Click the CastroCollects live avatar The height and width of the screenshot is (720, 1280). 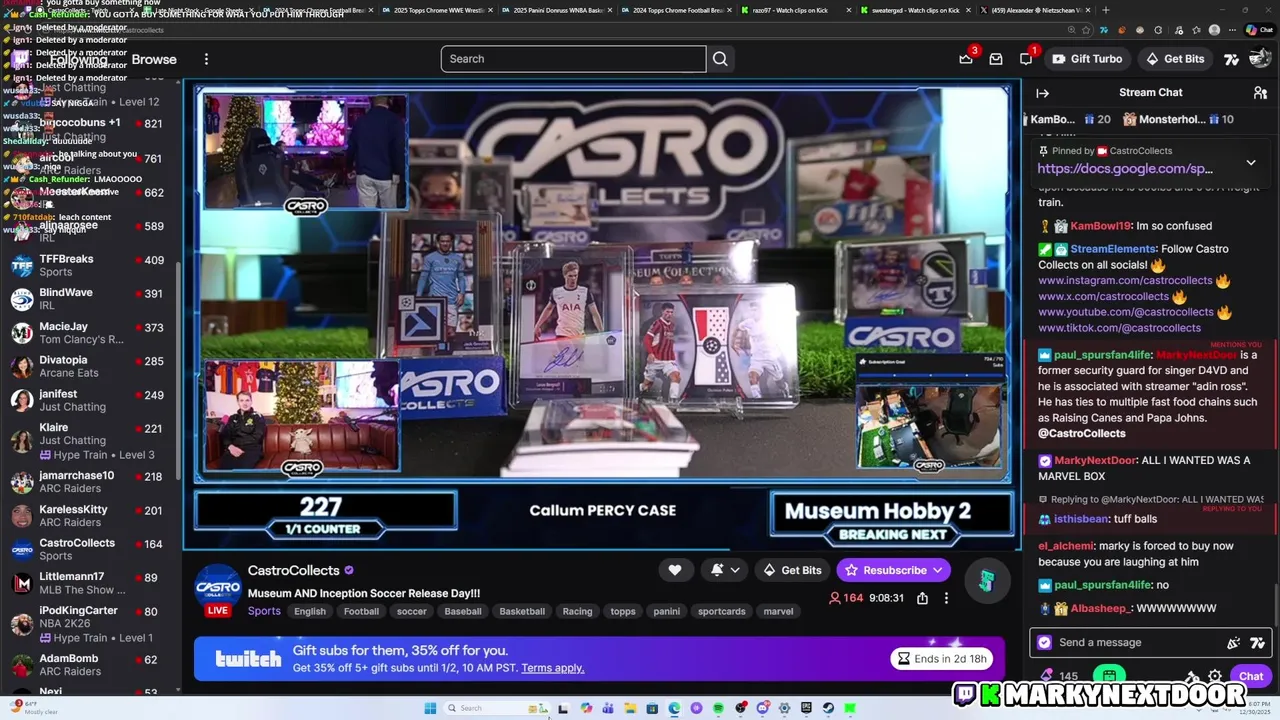click(218, 590)
